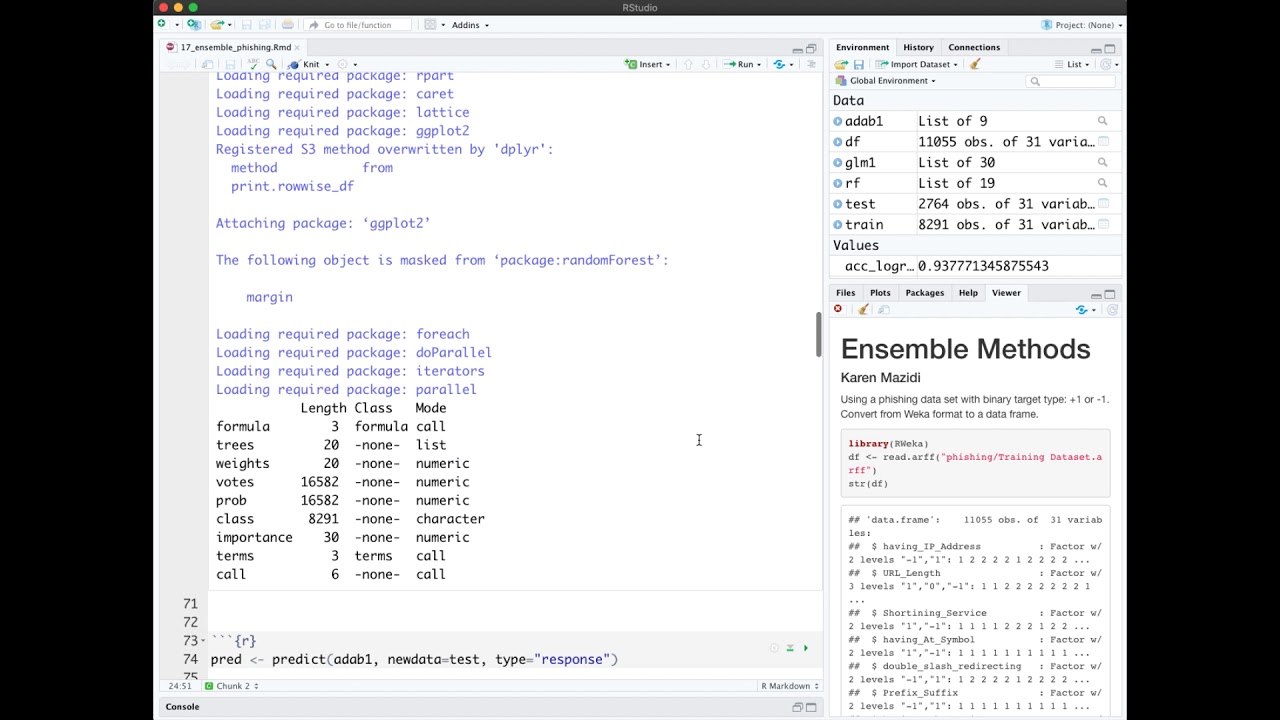This screenshot has width=1280, height=720.
Task: Switch to the Environment tab
Action: coord(862,47)
